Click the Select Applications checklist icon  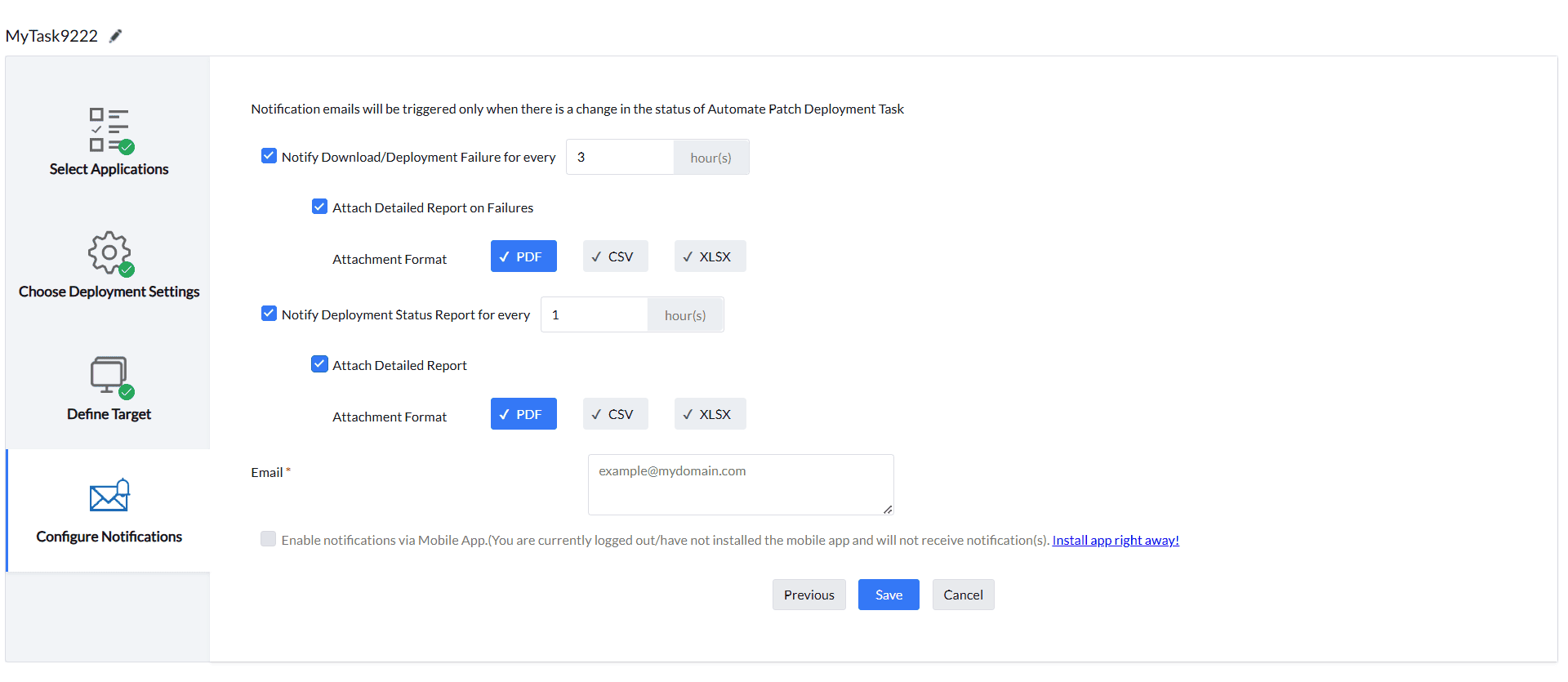pos(110,131)
